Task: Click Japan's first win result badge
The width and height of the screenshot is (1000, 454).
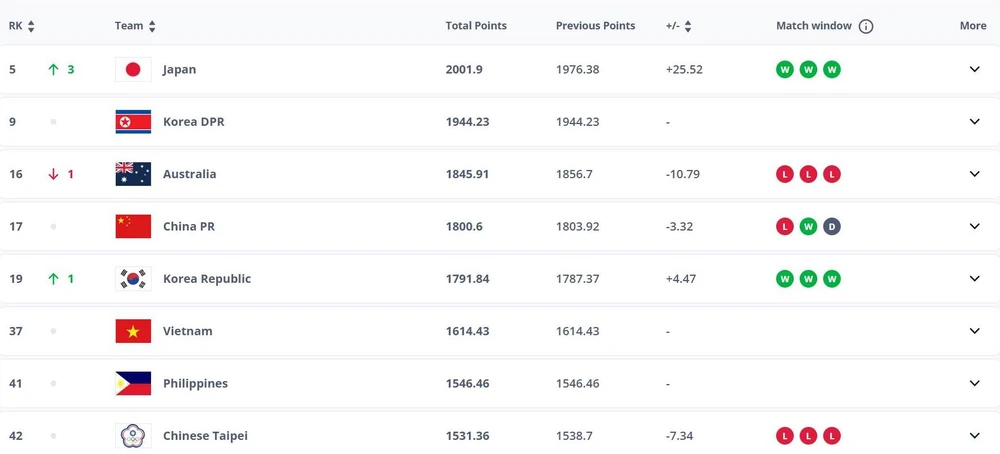Action: click(x=785, y=70)
